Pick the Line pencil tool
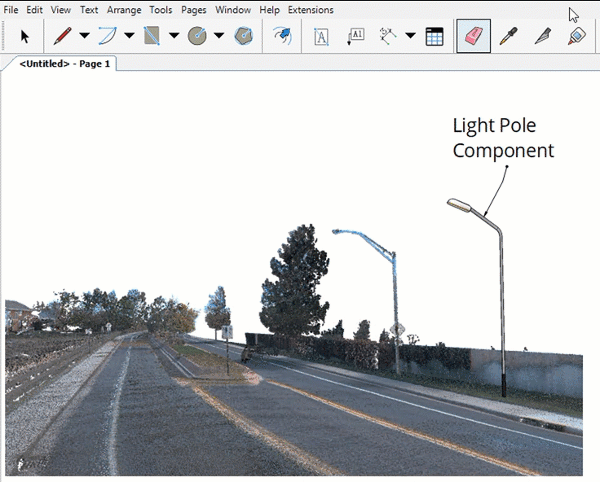600x482 pixels. click(x=62, y=36)
